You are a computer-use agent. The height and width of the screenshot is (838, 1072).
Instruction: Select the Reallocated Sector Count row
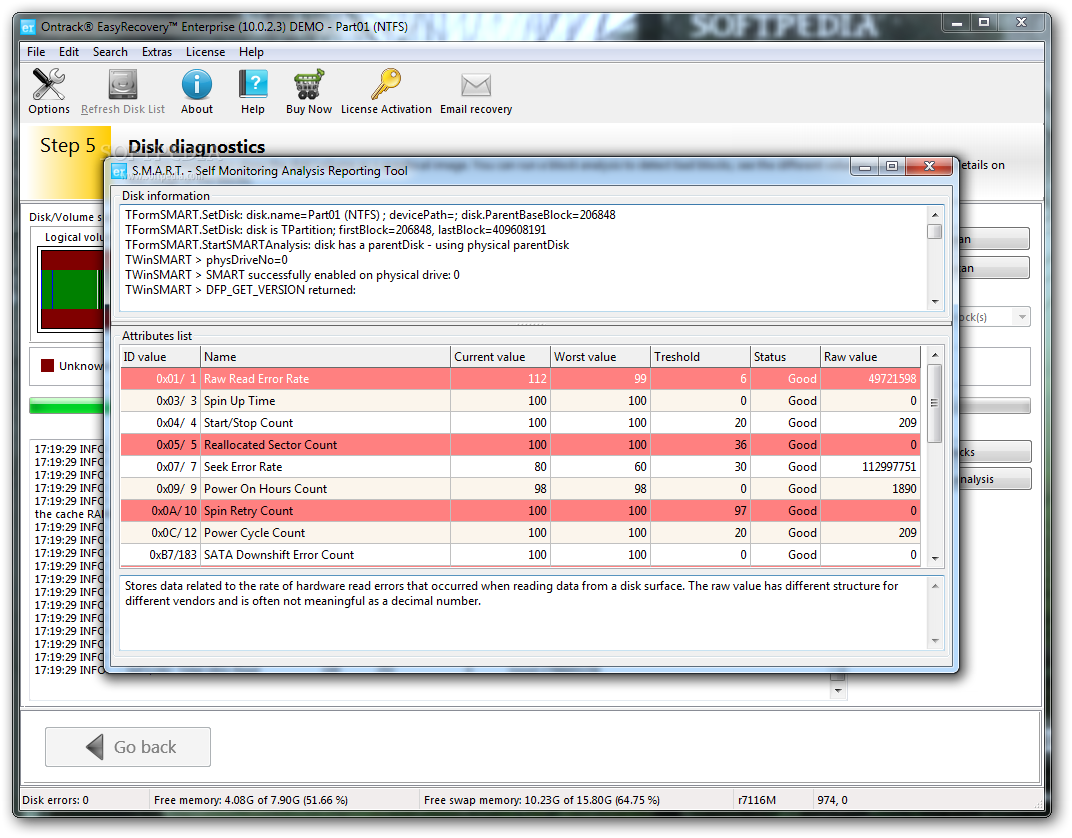tap(520, 444)
